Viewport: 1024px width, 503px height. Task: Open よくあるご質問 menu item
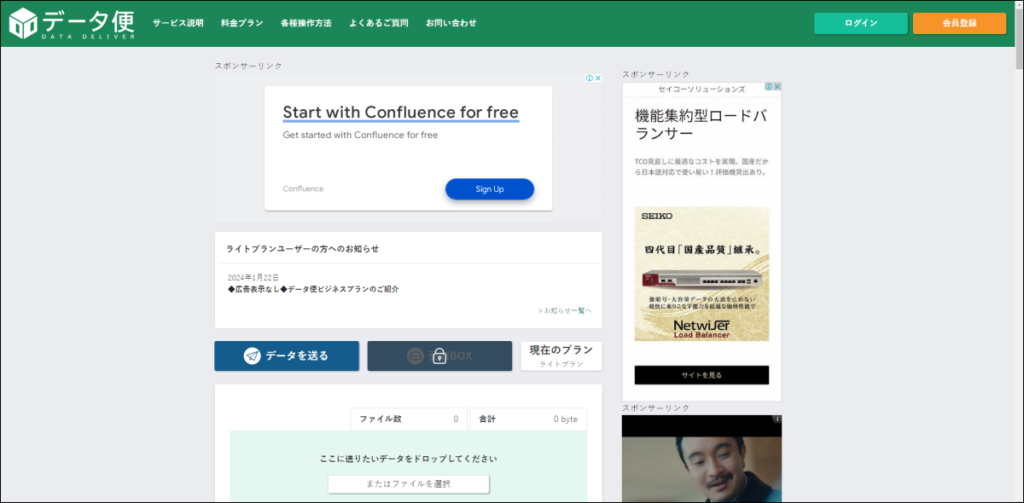coord(379,23)
